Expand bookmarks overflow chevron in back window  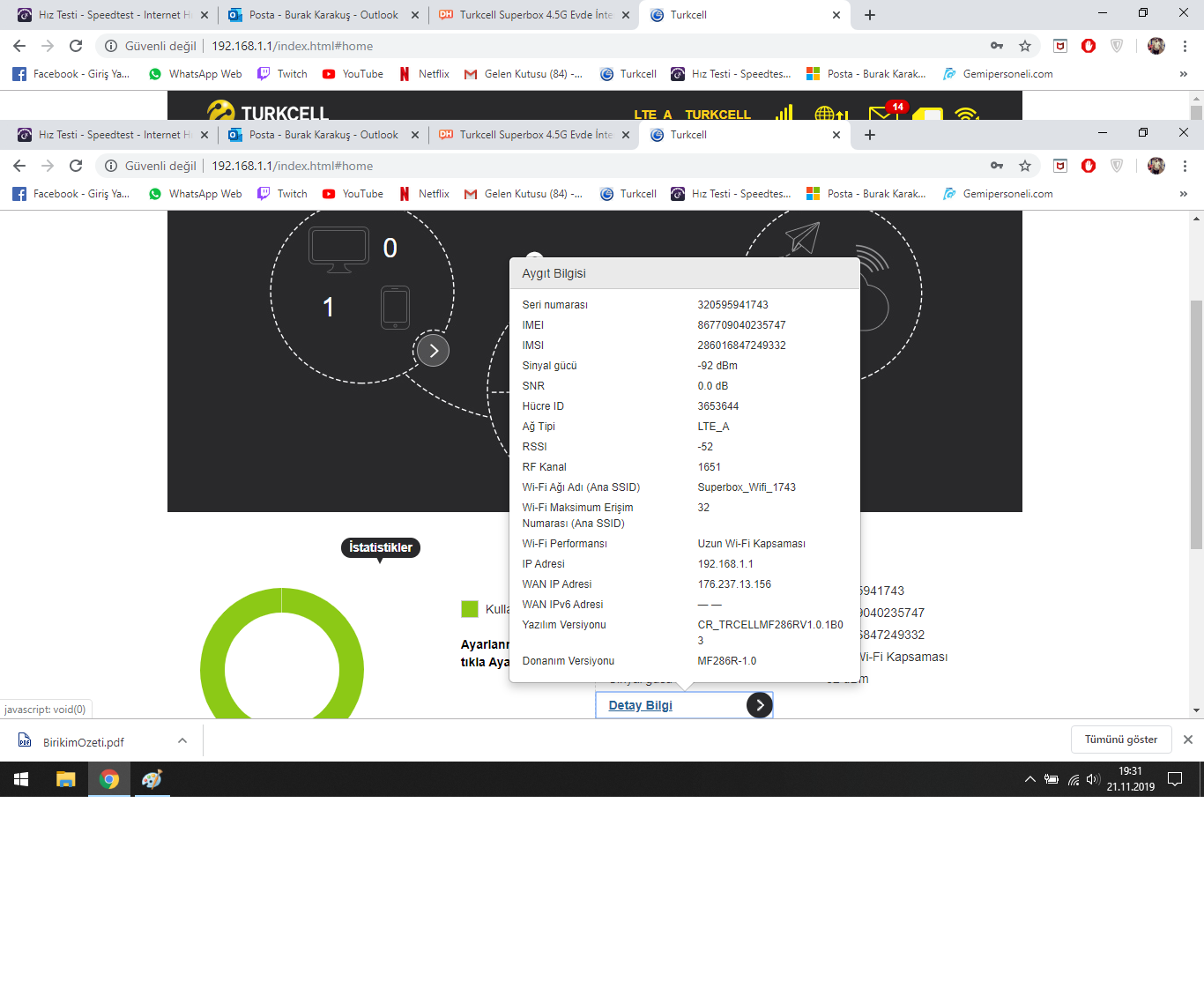pos(1183,74)
